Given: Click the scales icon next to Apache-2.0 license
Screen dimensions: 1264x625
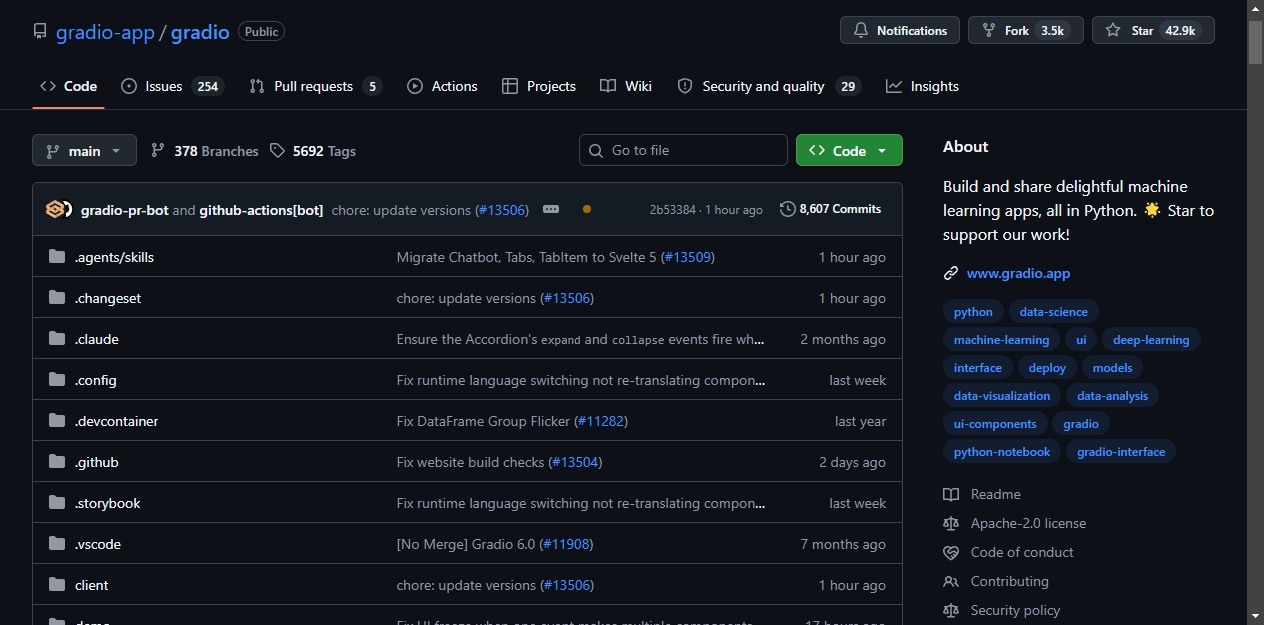Looking at the screenshot, I should point(951,523).
